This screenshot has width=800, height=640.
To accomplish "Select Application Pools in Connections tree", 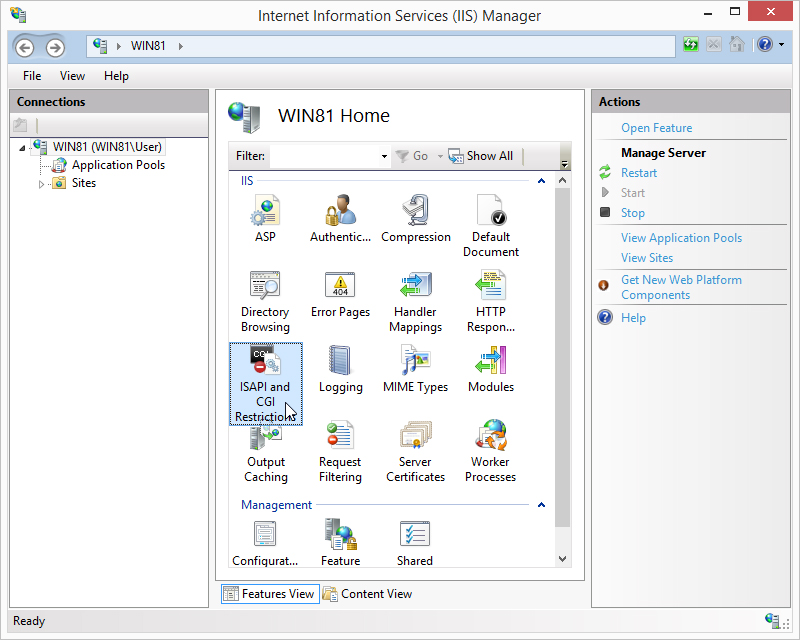I will coord(118,165).
